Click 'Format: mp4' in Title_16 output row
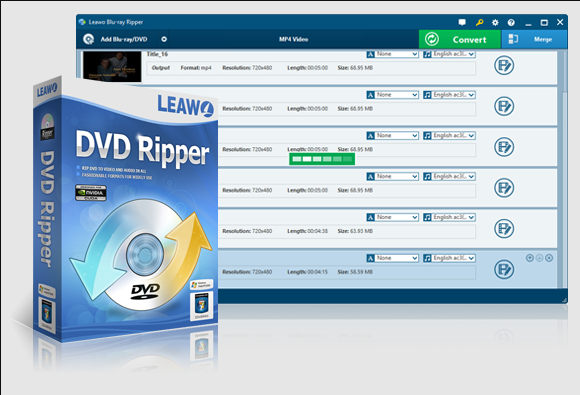Viewport: 580px width, 395px height. (196, 68)
